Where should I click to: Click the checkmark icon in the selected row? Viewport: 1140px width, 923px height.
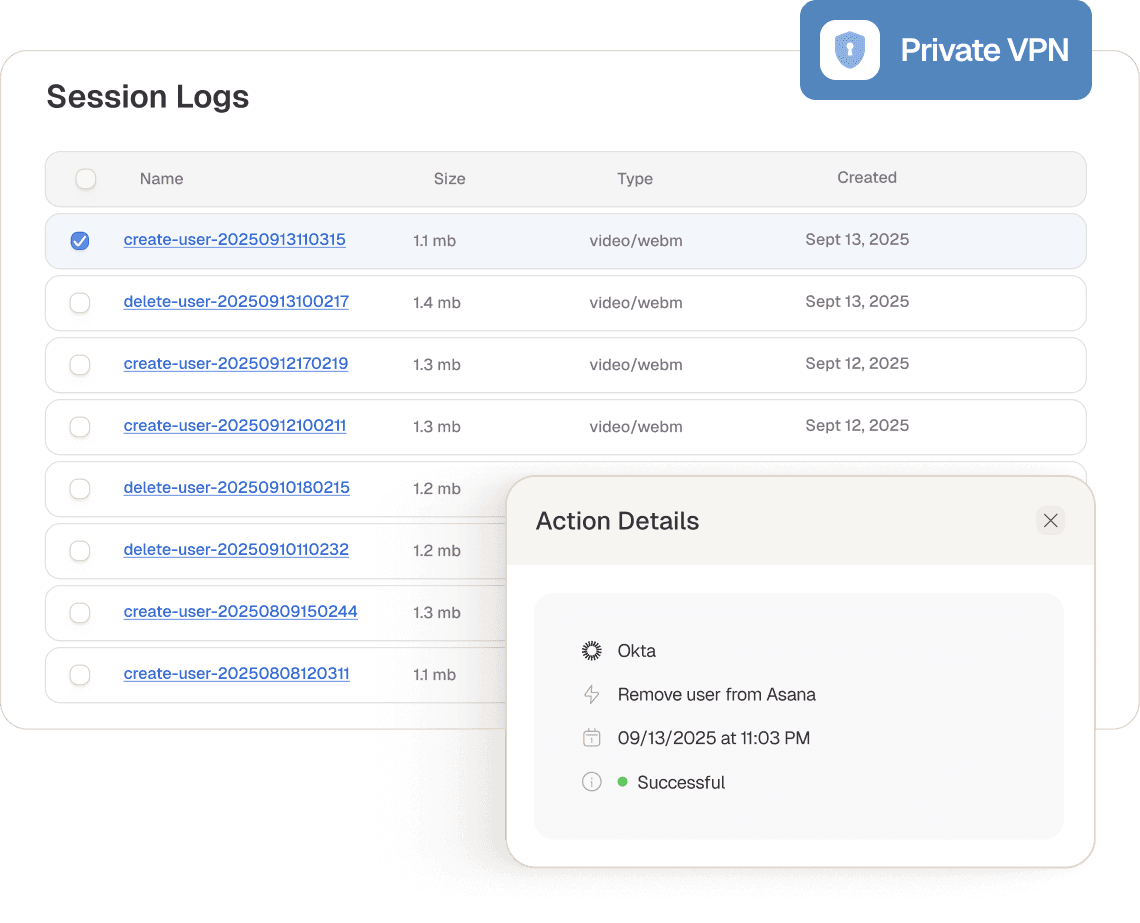point(80,240)
